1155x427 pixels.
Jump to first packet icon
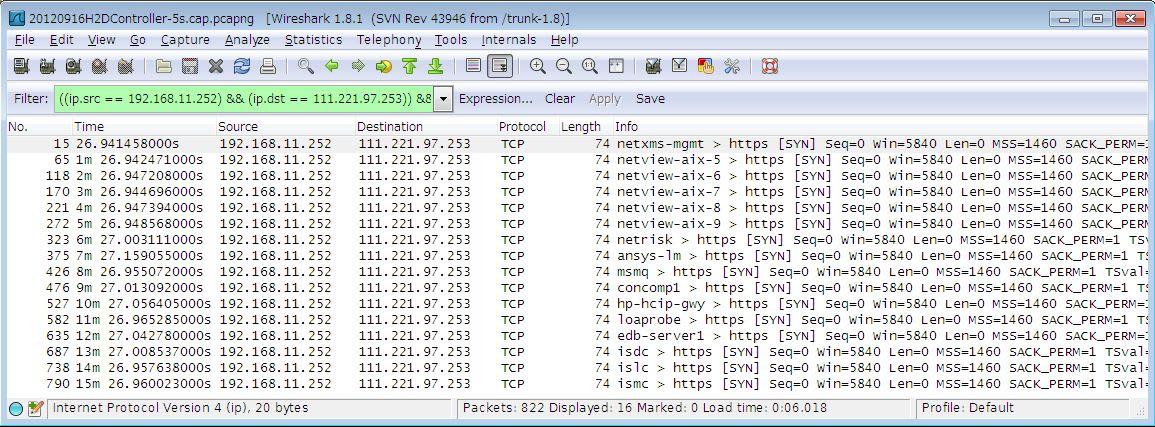pos(410,67)
